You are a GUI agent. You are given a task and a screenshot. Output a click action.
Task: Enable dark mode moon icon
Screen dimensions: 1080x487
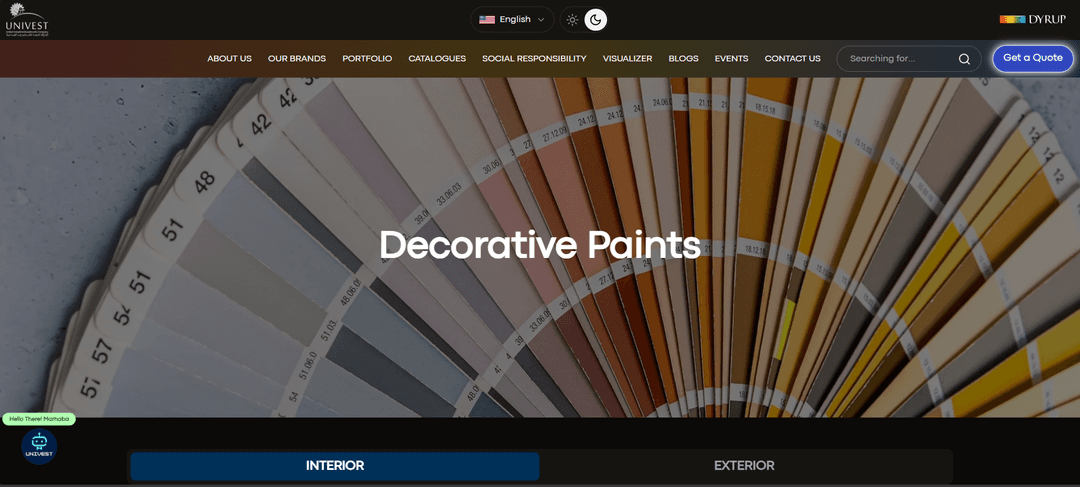pyautogui.click(x=595, y=19)
